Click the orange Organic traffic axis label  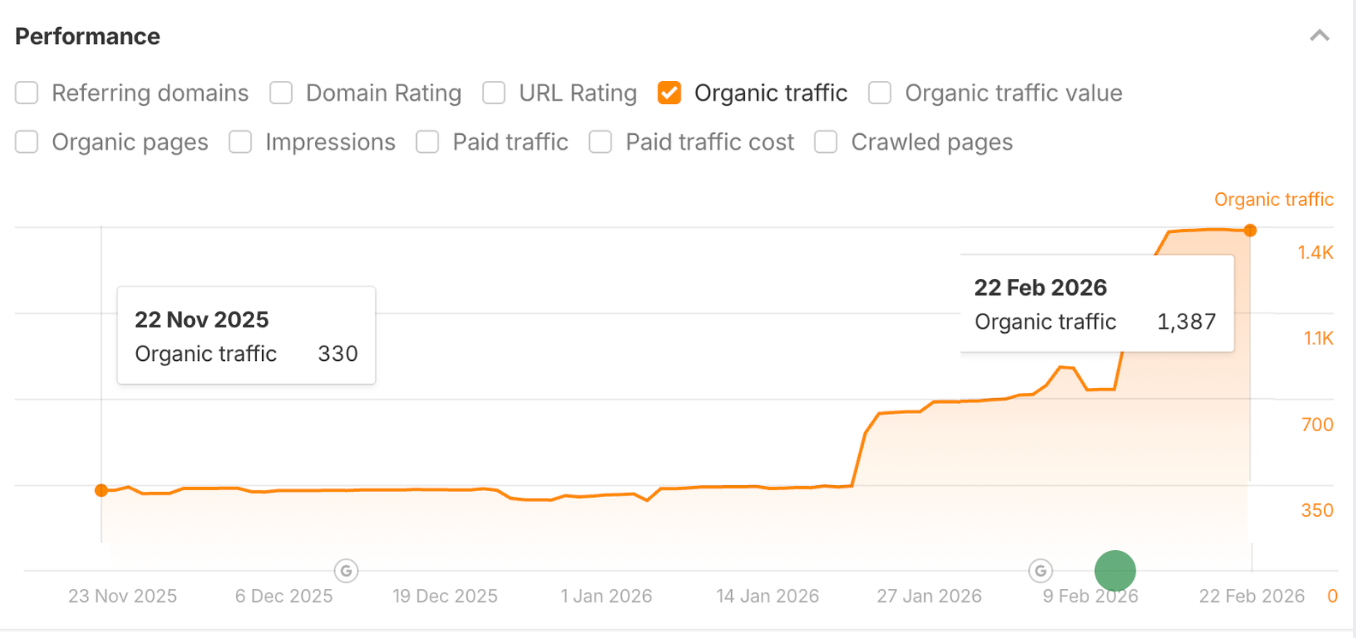(x=1273, y=199)
